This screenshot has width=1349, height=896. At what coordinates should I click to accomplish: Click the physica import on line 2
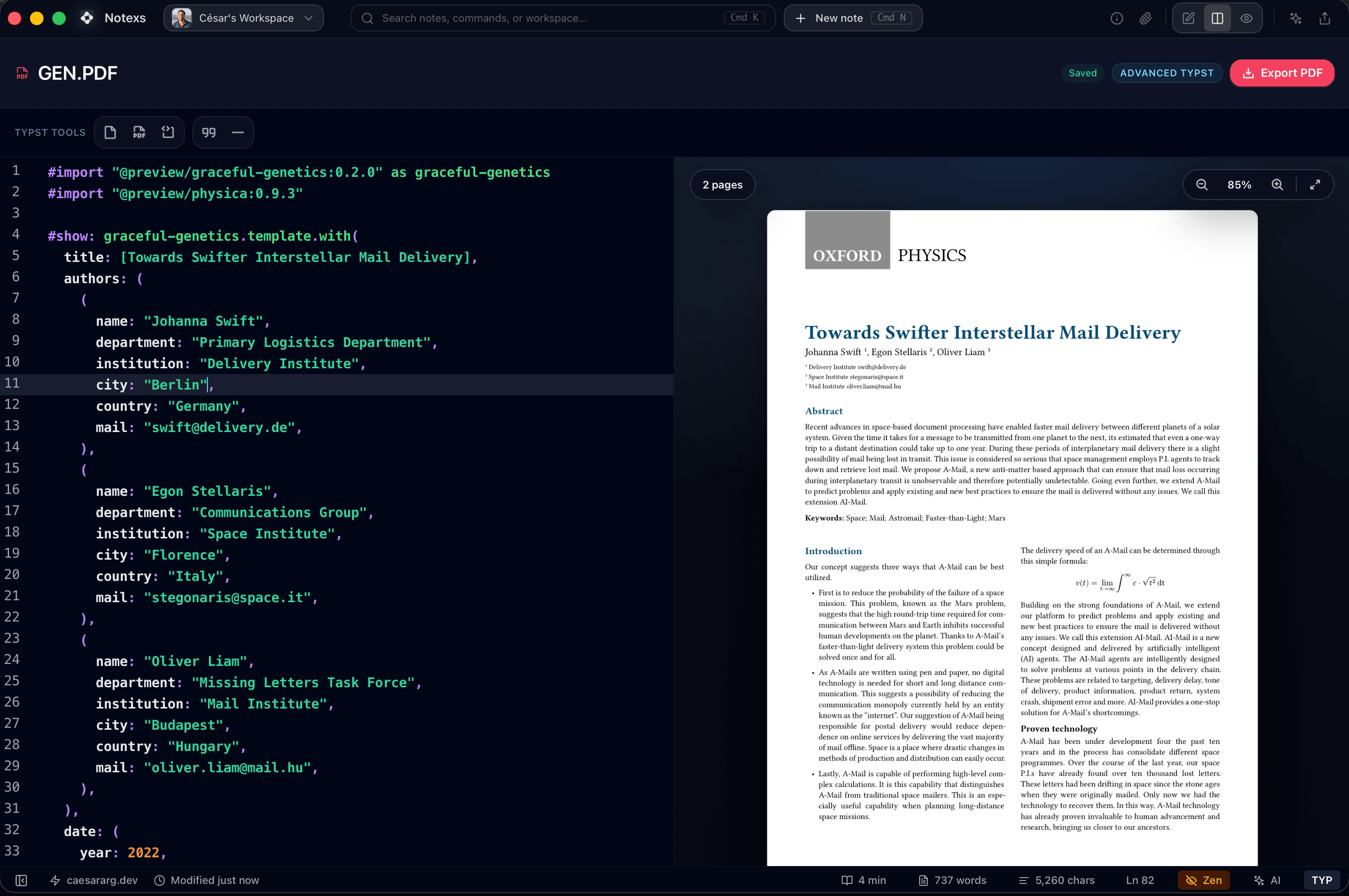[x=175, y=193]
